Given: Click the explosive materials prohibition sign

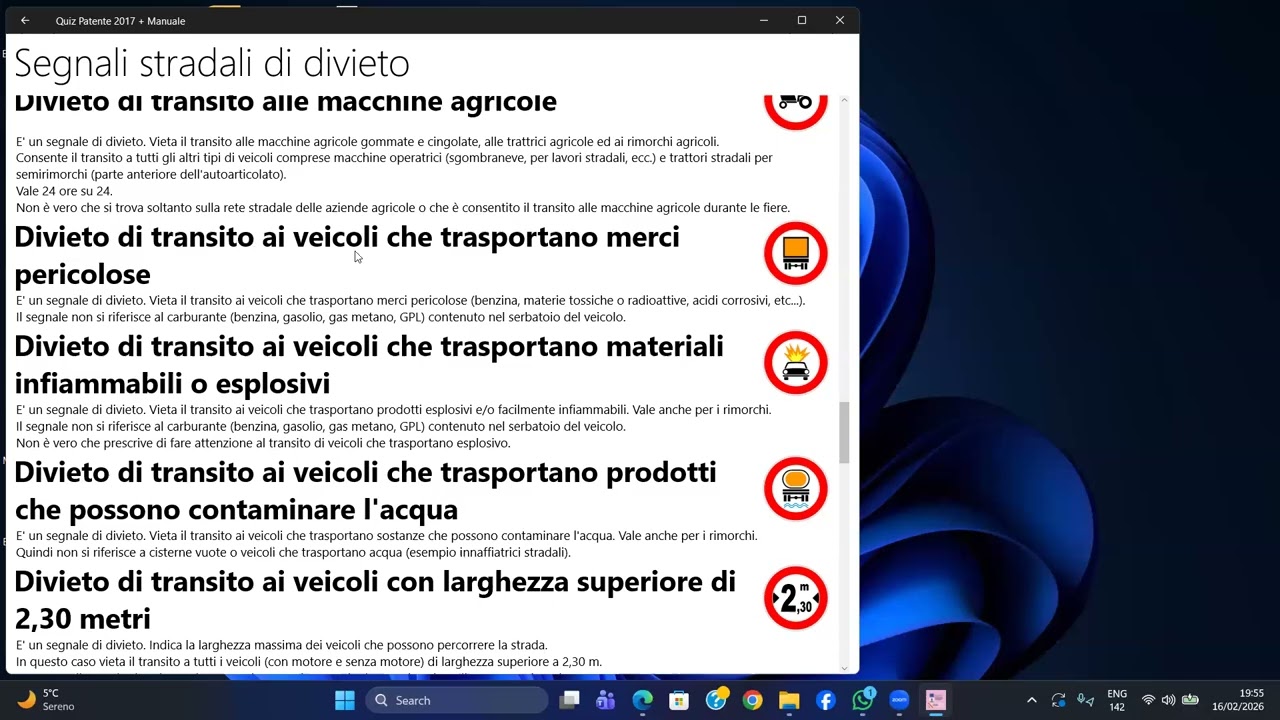Looking at the screenshot, I should click(796, 363).
